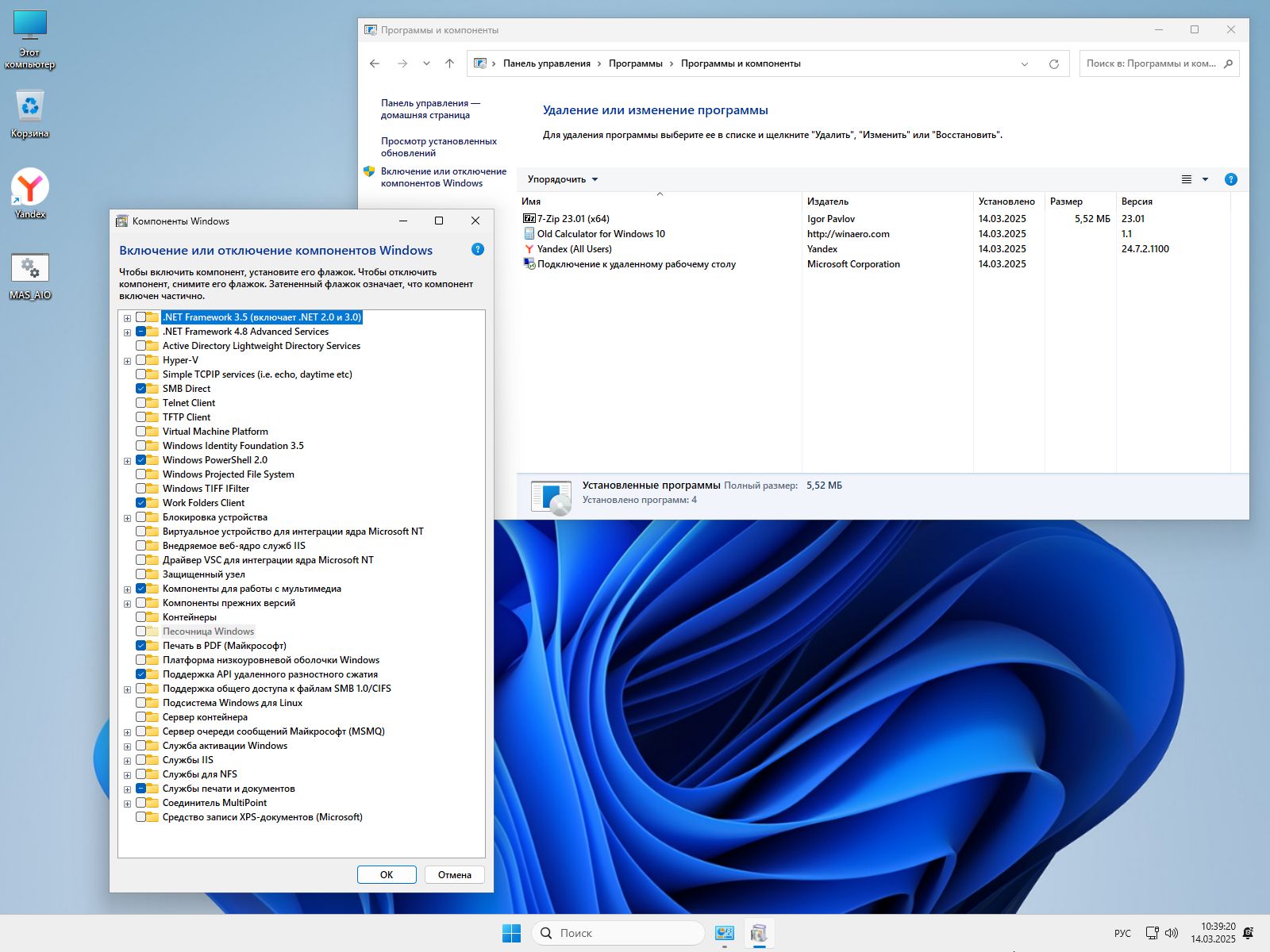Click Панель управления in address breadcrumb
The width and height of the screenshot is (1270, 952).
point(547,63)
